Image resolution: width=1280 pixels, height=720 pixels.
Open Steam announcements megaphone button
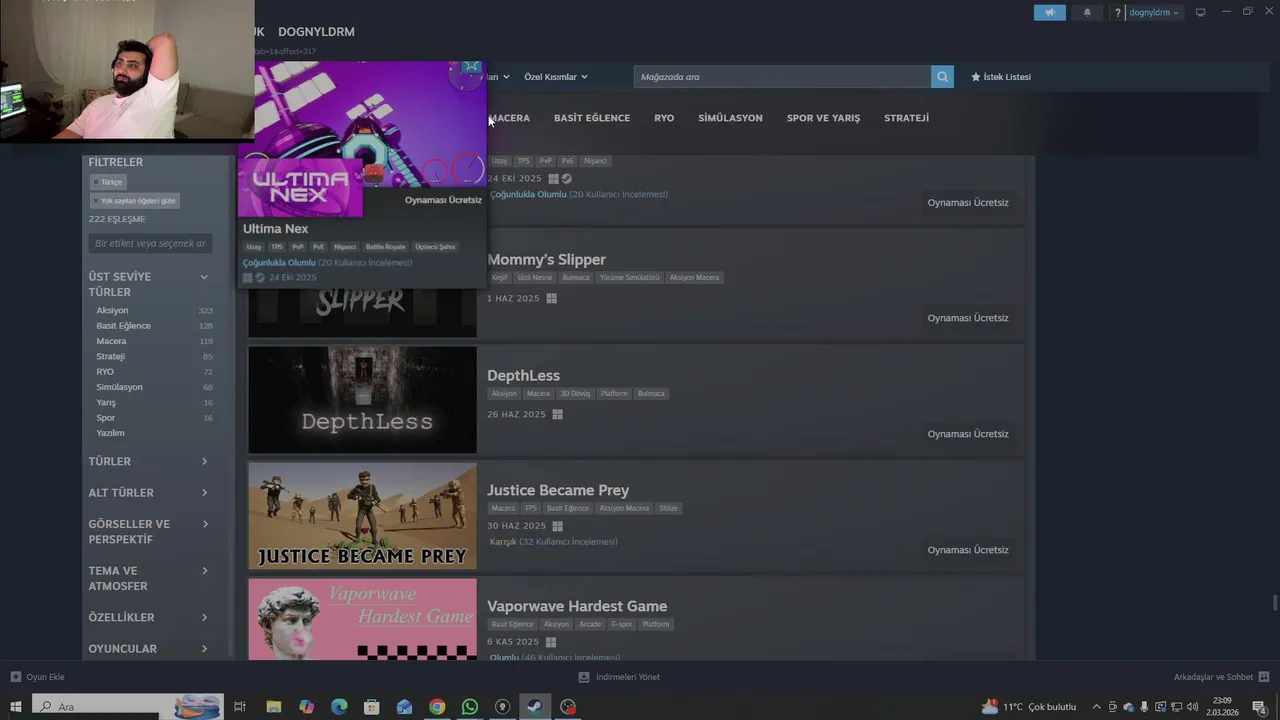click(x=1049, y=13)
